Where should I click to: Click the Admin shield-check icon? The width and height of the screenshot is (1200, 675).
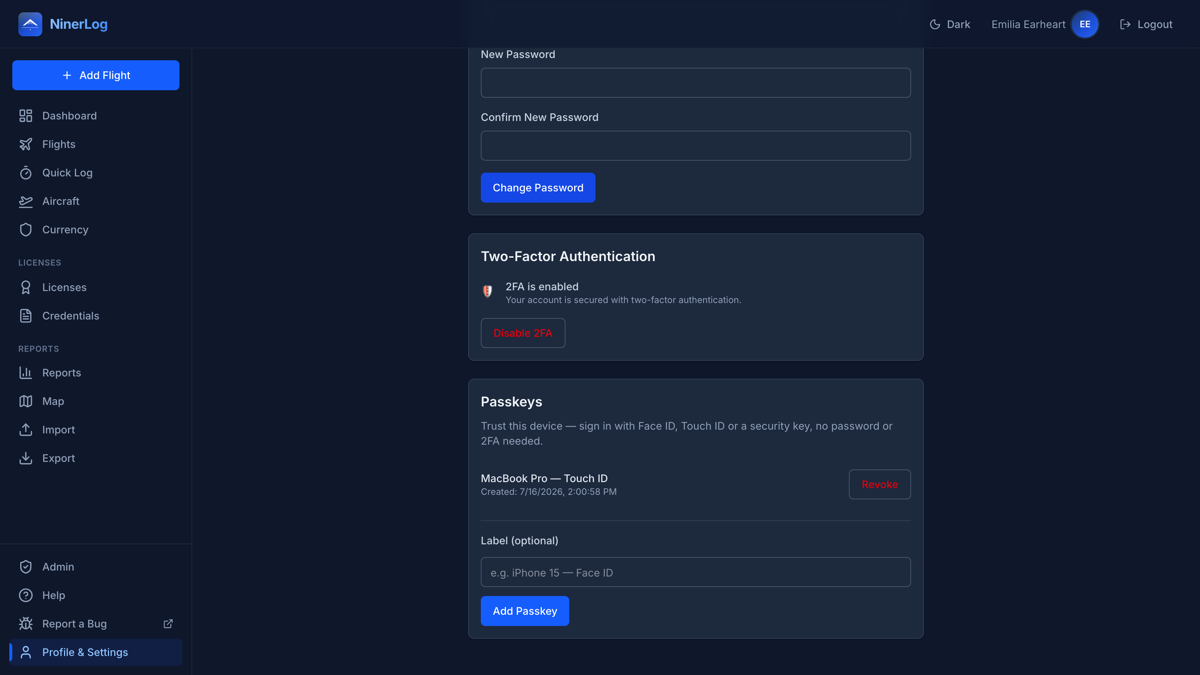click(x=26, y=567)
